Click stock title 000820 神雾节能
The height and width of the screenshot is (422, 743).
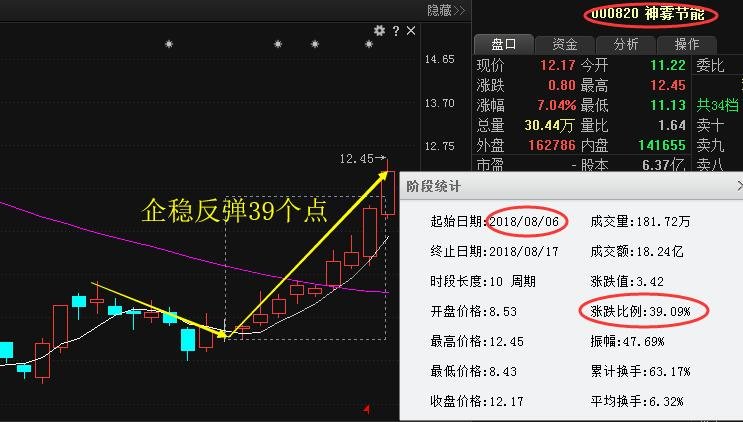coord(649,14)
